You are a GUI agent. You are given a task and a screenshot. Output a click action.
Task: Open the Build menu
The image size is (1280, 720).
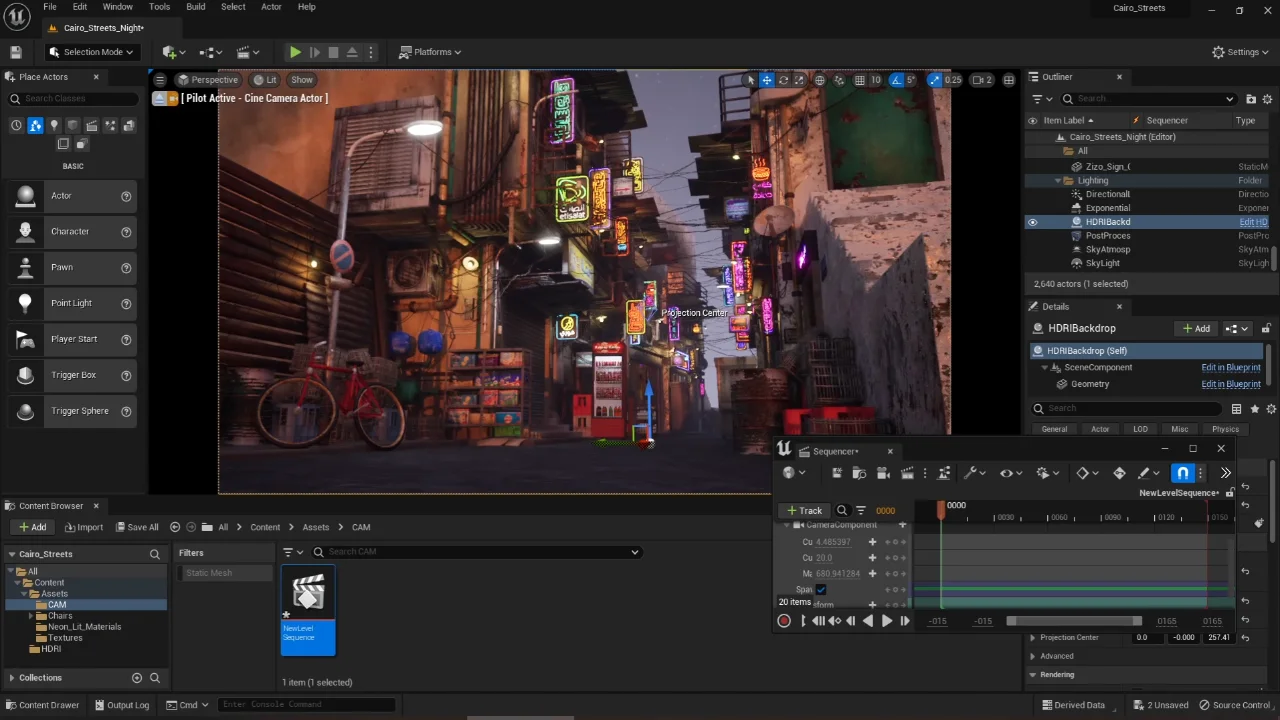(195, 7)
